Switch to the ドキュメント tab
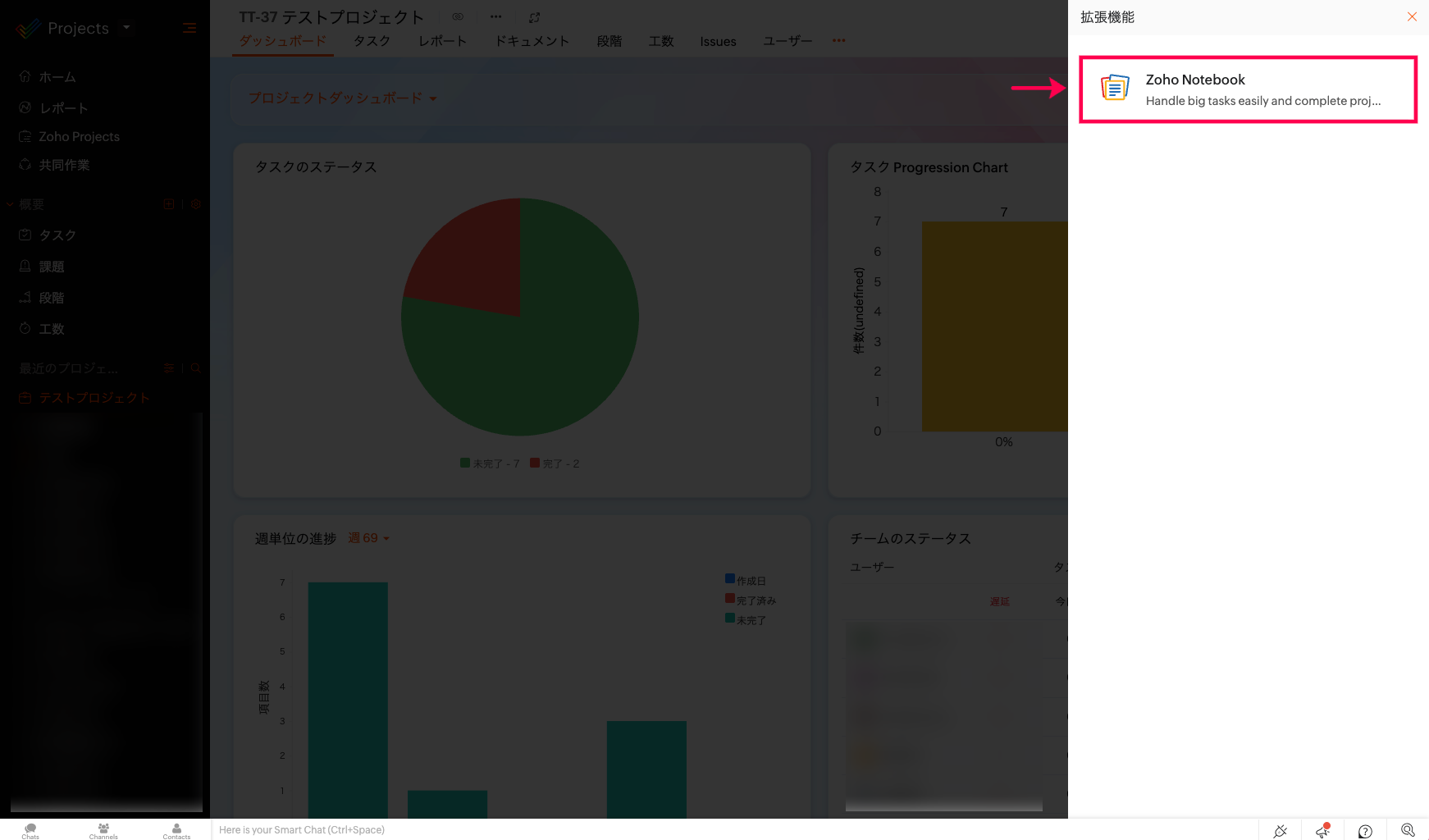The height and width of the screenshot is (840, 1429). 532,41
